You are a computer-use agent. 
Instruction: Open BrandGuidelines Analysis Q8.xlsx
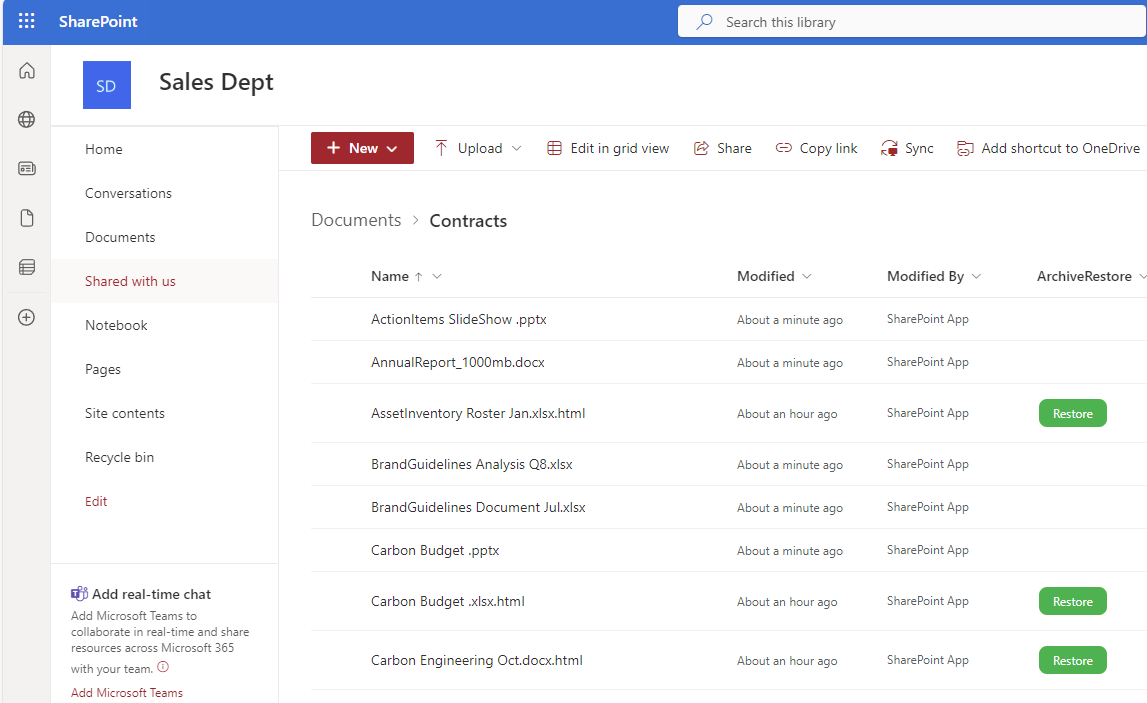pos(472,465)
